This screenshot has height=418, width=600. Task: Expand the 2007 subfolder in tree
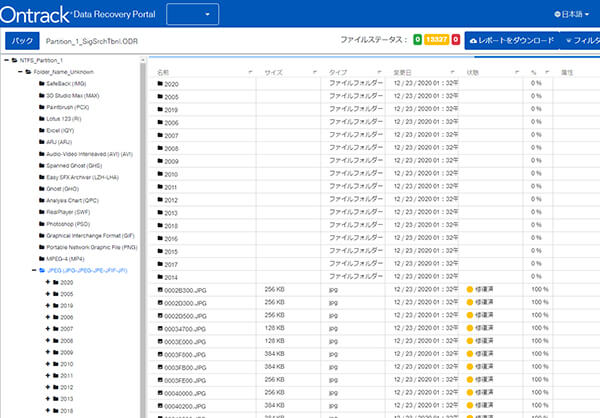(48, 328)
